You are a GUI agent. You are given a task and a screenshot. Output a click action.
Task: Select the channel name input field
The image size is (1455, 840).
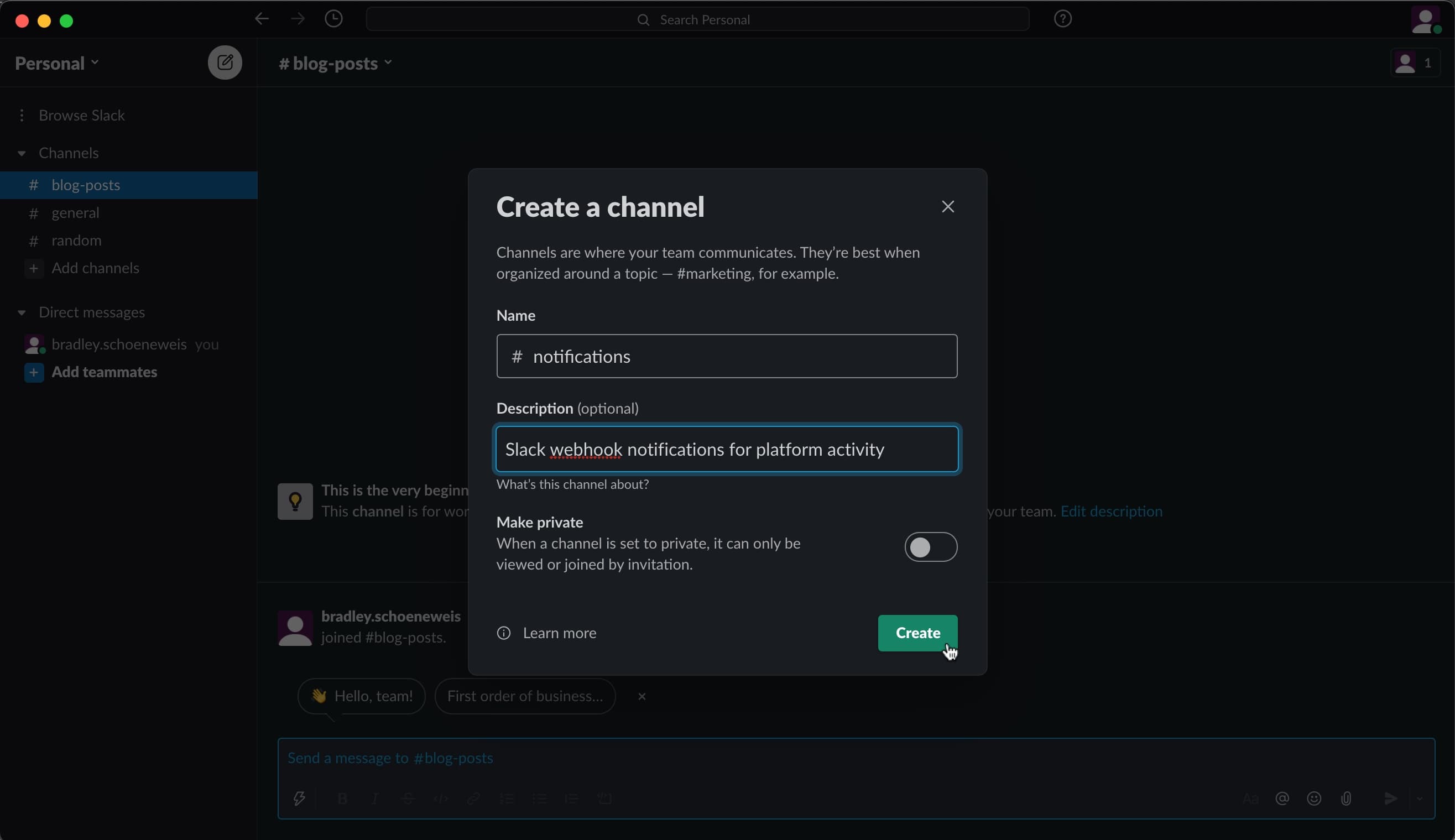coord(726,356)
